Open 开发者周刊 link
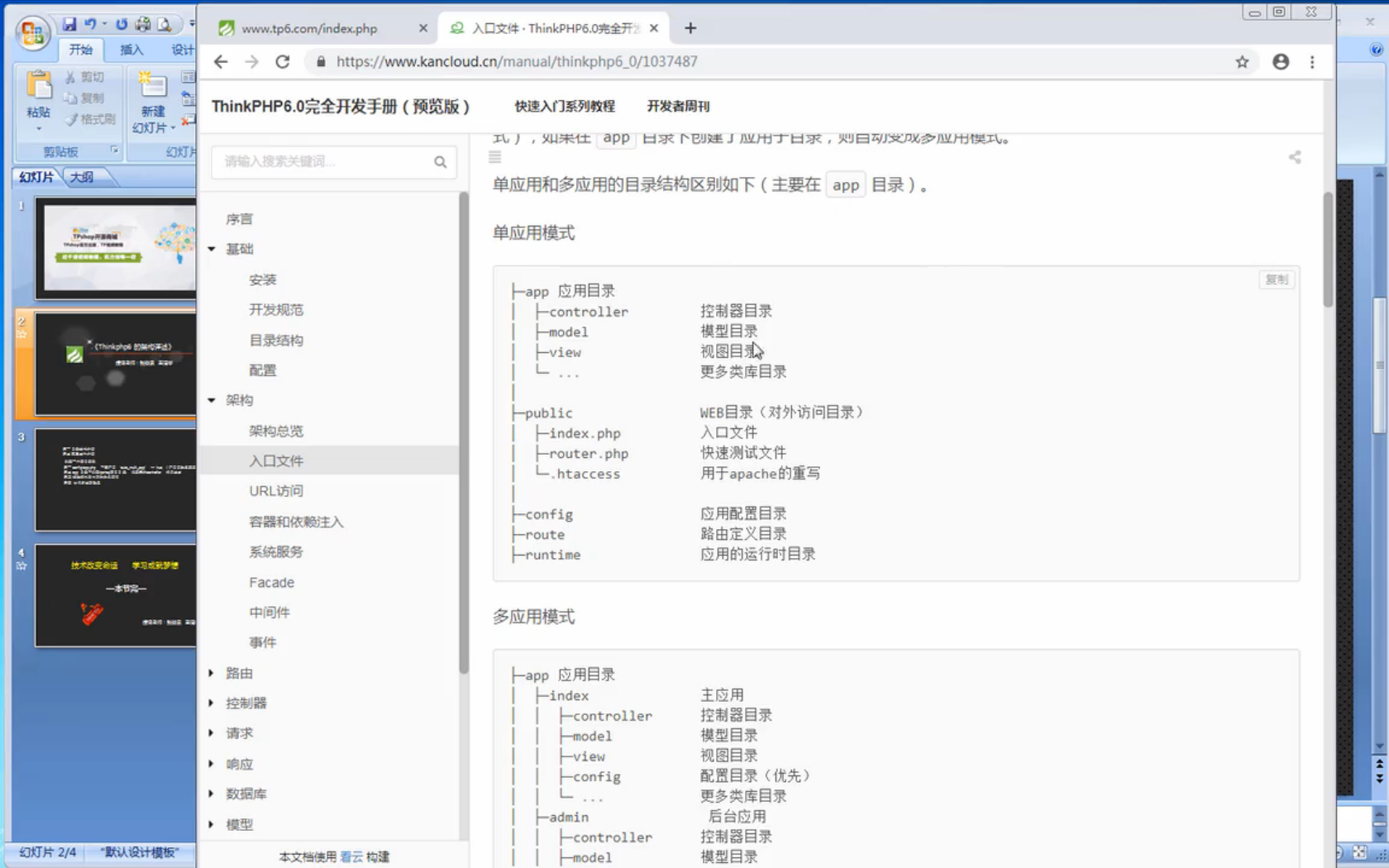The height and width of the screenshot is (868, 1389). click(678, 106)
